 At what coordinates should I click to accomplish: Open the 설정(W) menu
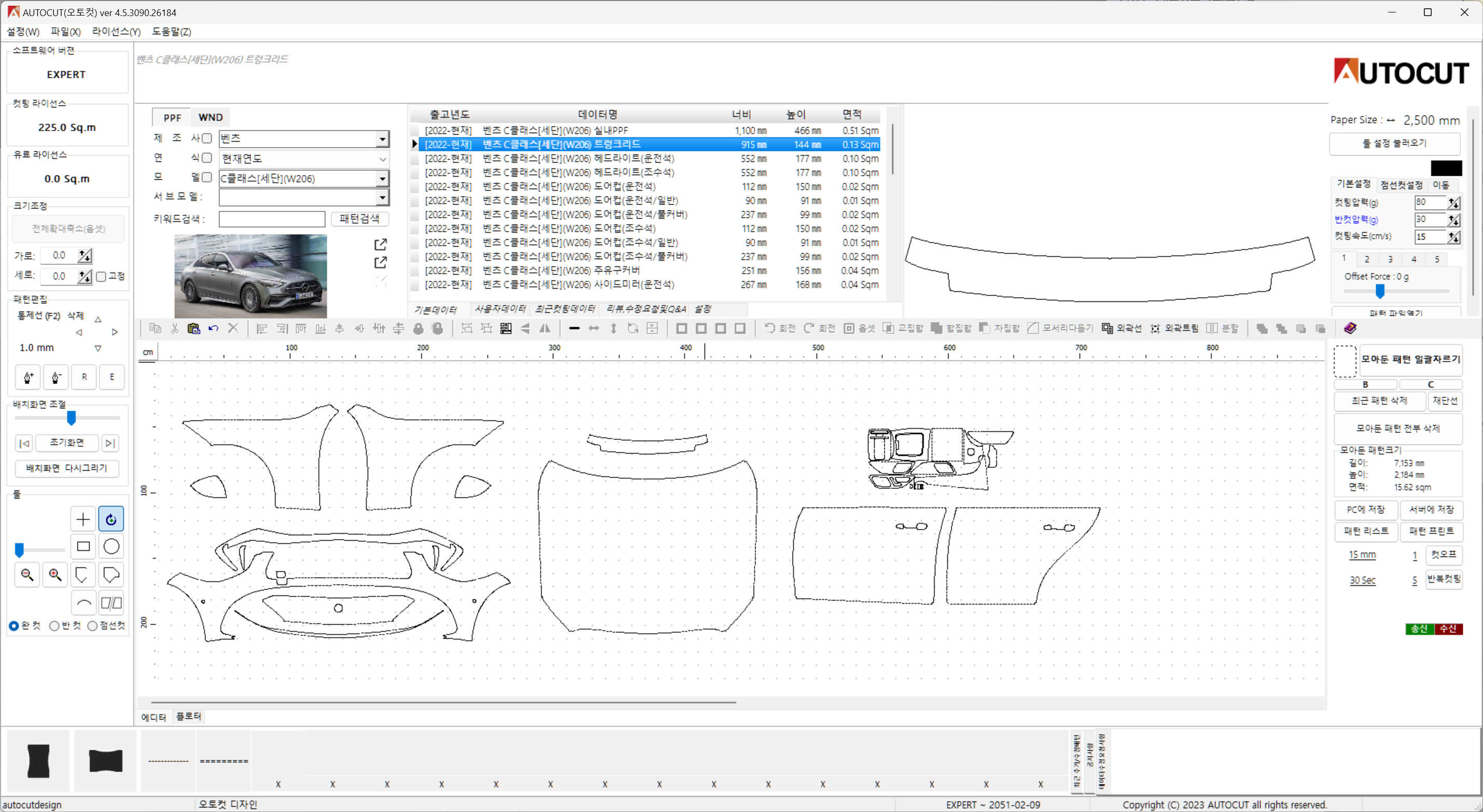(23, 32)
